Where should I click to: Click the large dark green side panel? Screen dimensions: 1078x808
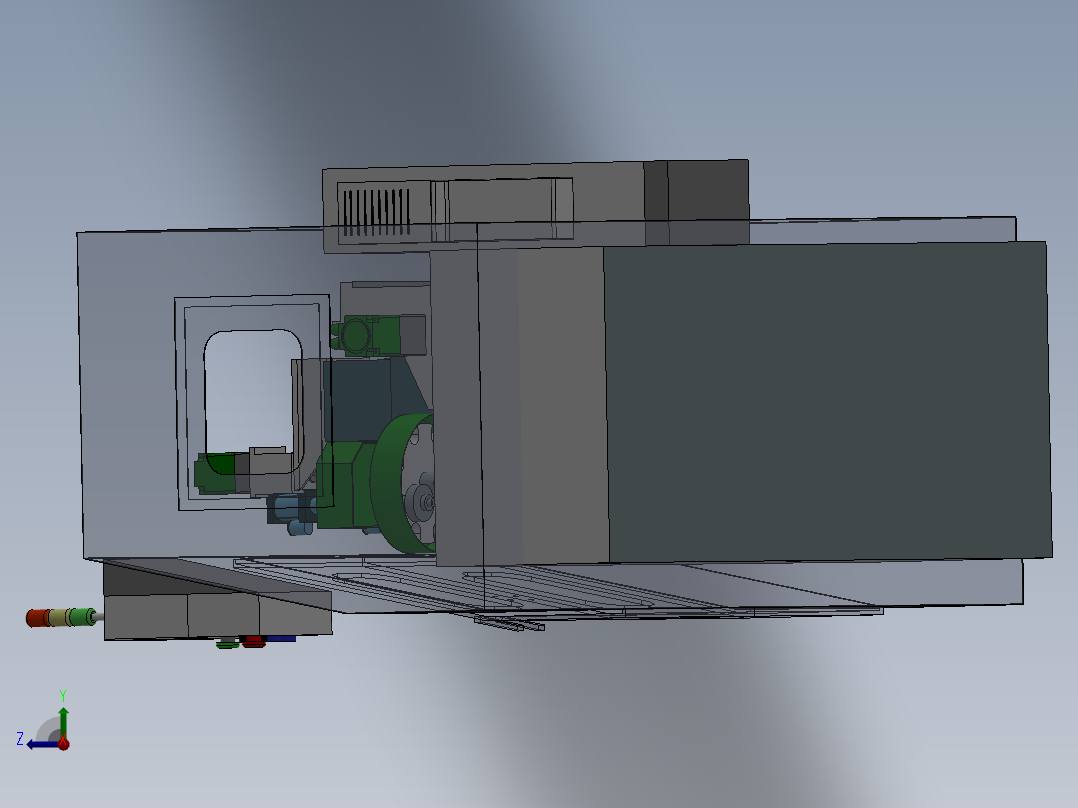[820, 400]
